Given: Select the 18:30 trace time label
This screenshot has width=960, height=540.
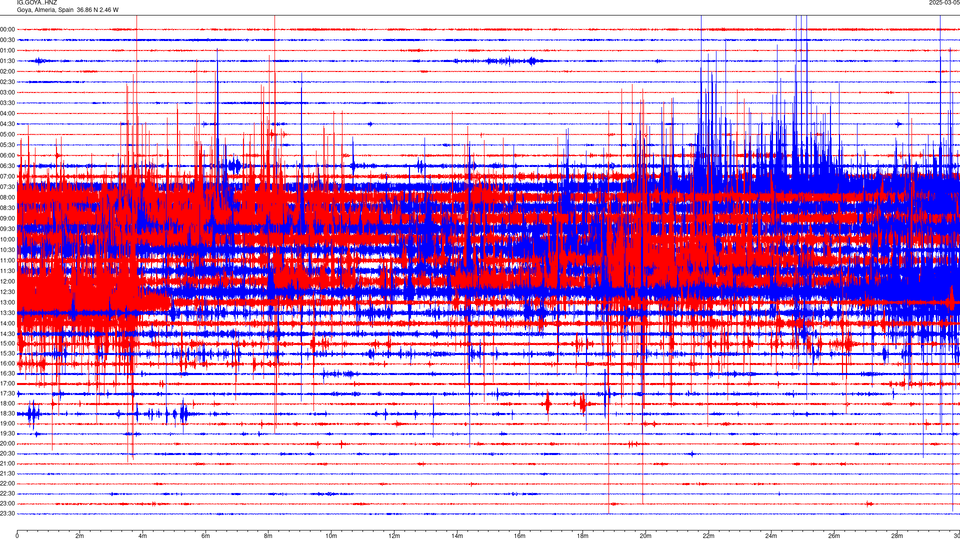Looking at the screenshot, I should (x=8, y=413).
